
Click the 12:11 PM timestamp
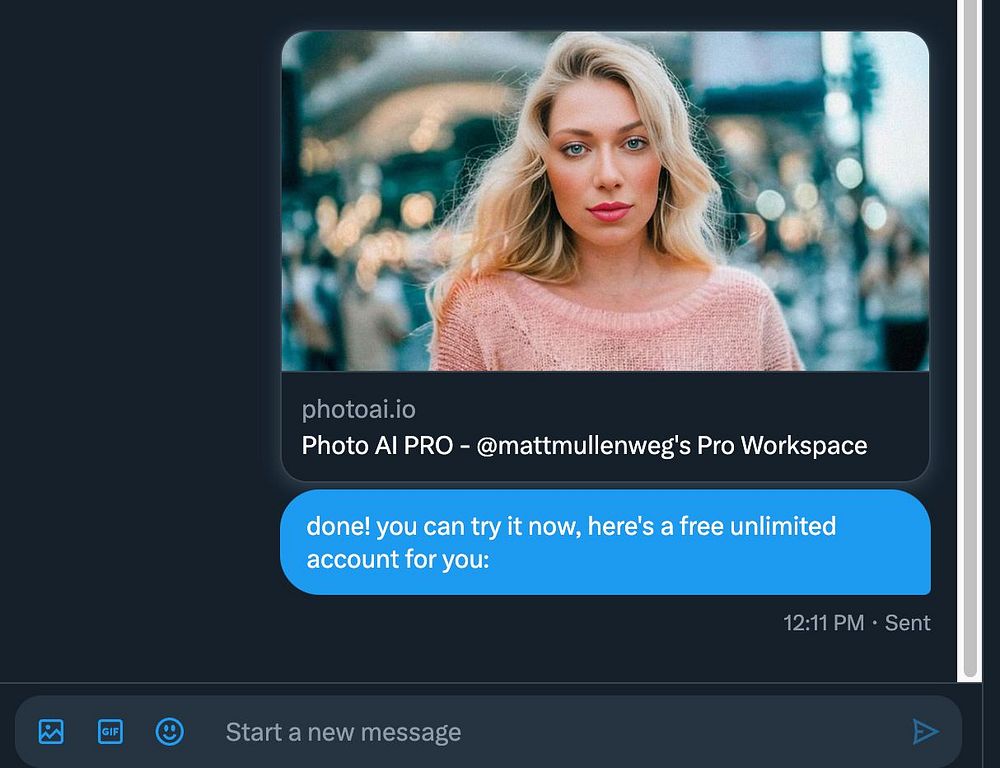(x=823, y=623)
